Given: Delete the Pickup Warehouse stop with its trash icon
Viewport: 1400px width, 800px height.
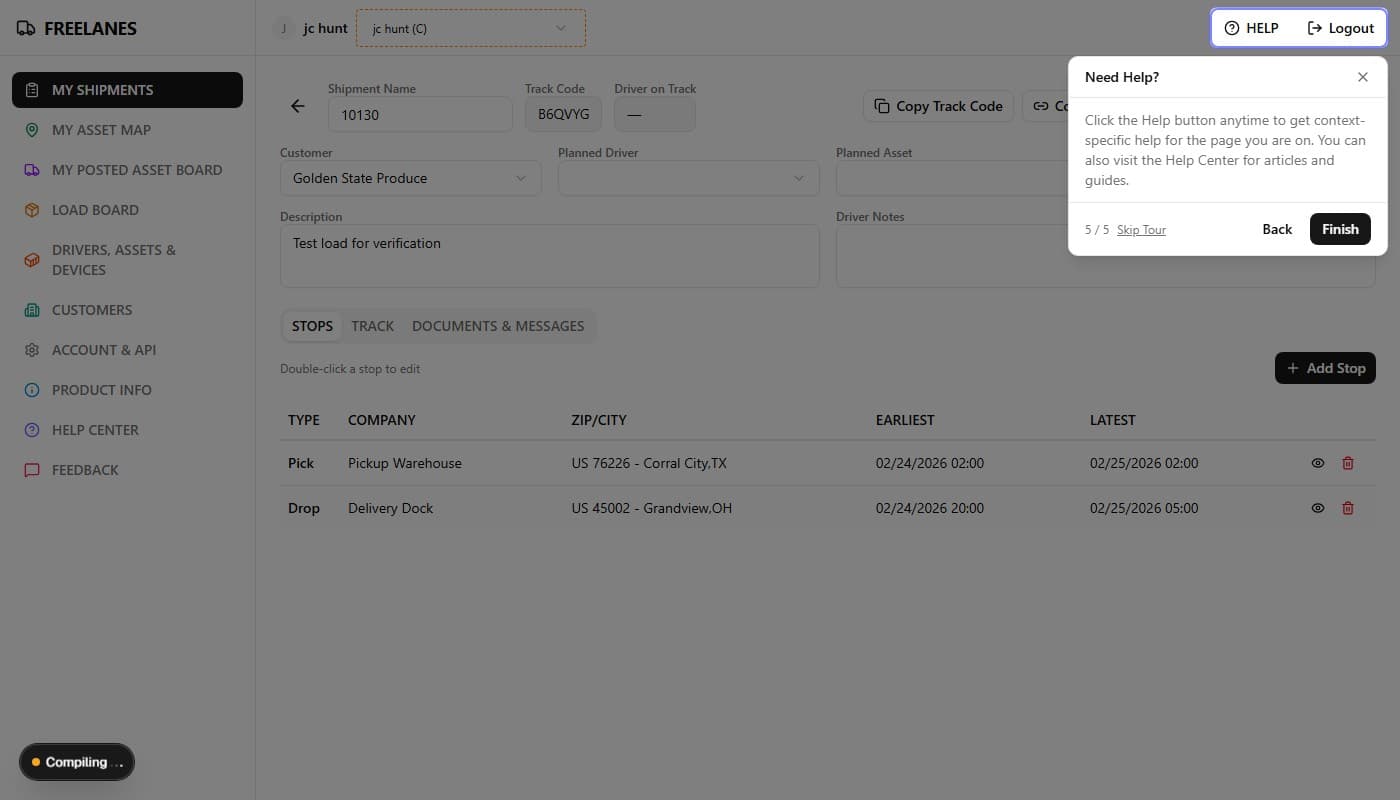Looking at the screenshot, I should pos(1348,463).
